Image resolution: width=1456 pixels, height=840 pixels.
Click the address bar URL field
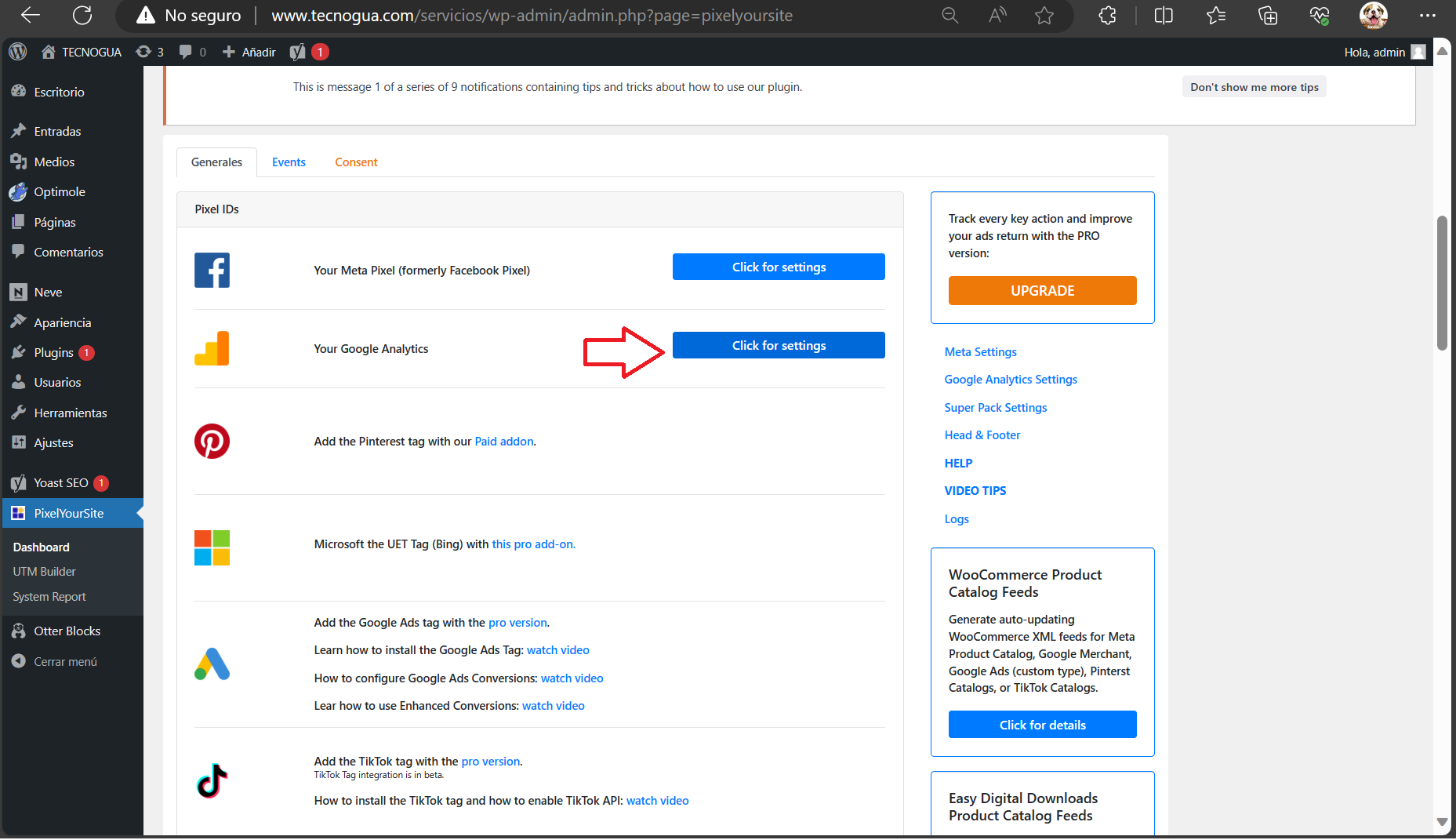(532, 15)
